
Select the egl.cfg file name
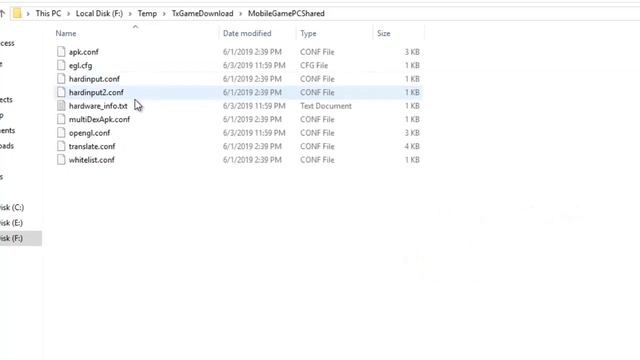[80, 65]
